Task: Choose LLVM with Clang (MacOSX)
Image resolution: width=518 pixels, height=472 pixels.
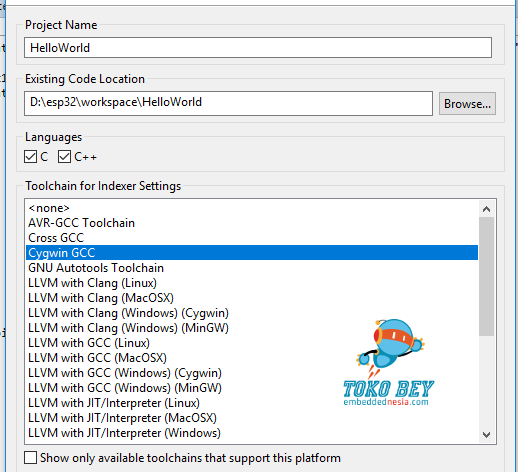Action: pos(252,298)
